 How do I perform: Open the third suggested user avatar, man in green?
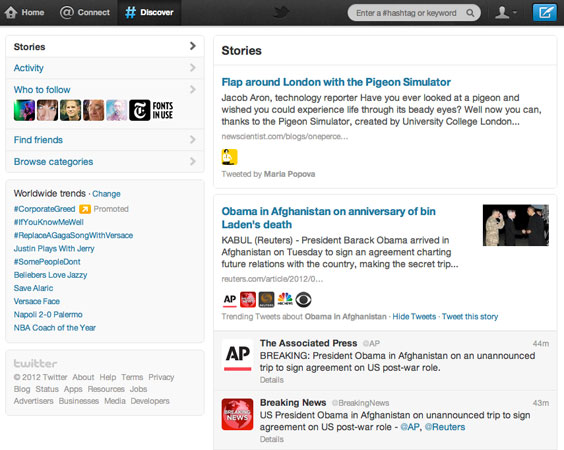pos(70,110)
